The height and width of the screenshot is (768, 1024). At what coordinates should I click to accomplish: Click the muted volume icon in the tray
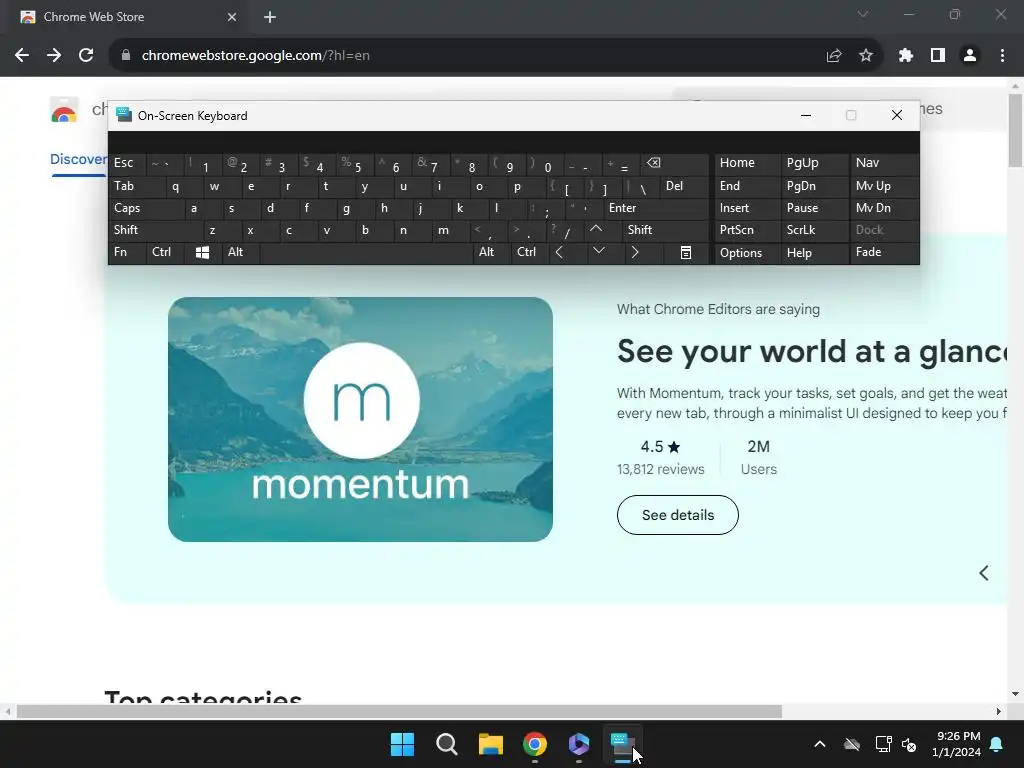tap(909, 744)
